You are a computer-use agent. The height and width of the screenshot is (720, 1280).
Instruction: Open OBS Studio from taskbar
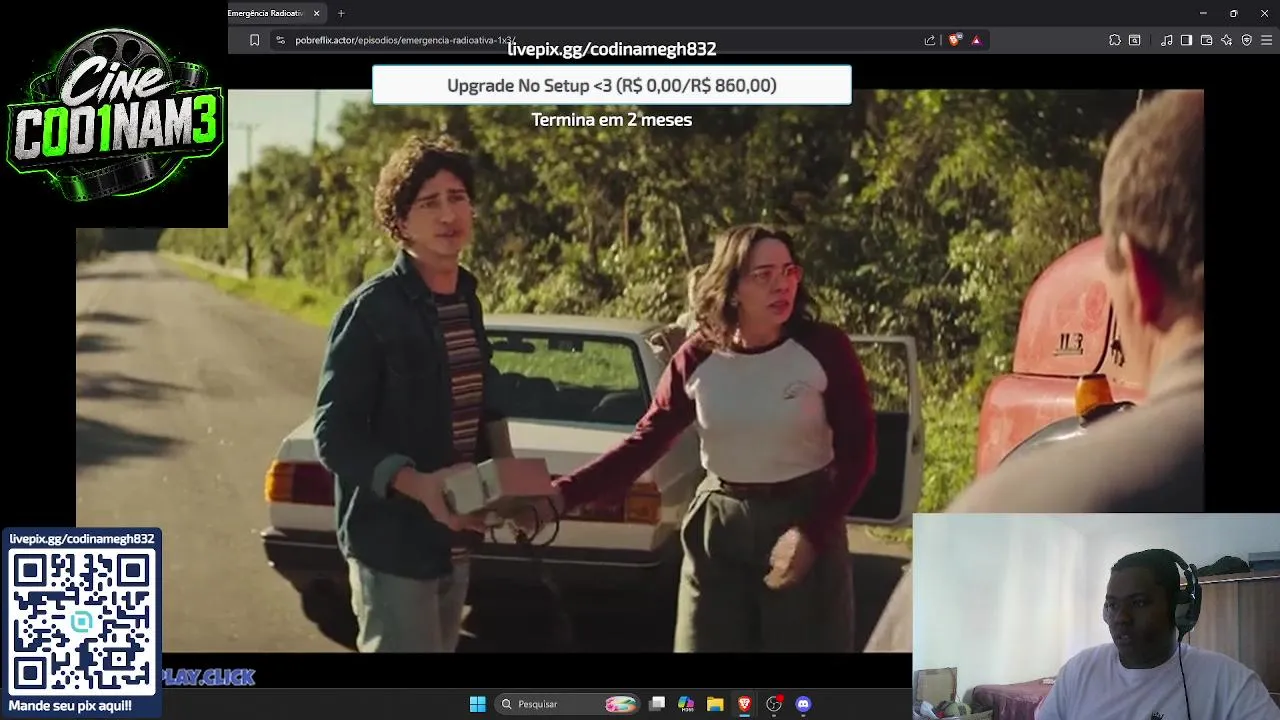point(774,704)
